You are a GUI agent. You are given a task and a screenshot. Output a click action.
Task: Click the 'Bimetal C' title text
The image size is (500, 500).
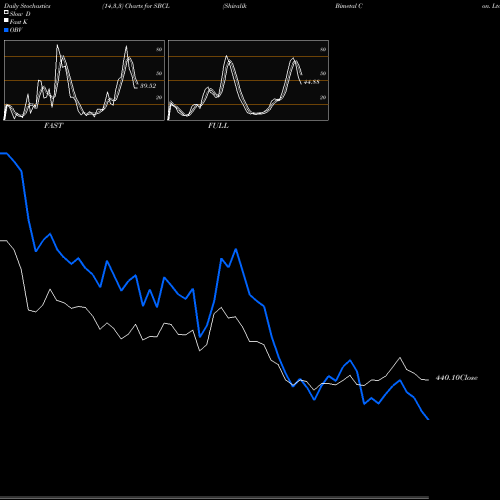point(349,6)
